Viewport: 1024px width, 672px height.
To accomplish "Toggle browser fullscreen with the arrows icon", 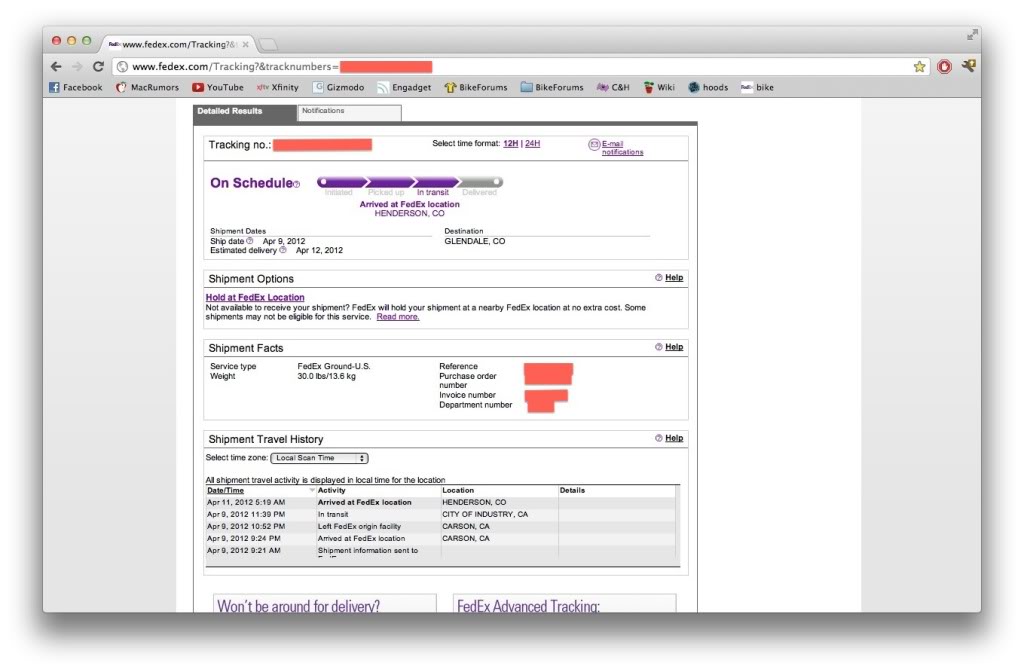I will (972, 35).
